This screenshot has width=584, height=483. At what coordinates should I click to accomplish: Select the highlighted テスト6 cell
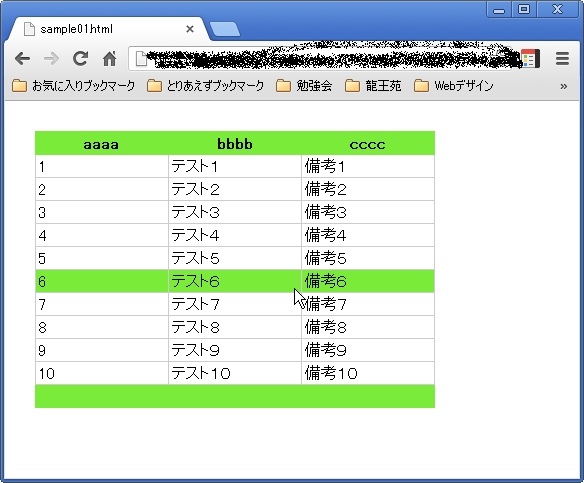pyautogui.click(x=235, y=281)
